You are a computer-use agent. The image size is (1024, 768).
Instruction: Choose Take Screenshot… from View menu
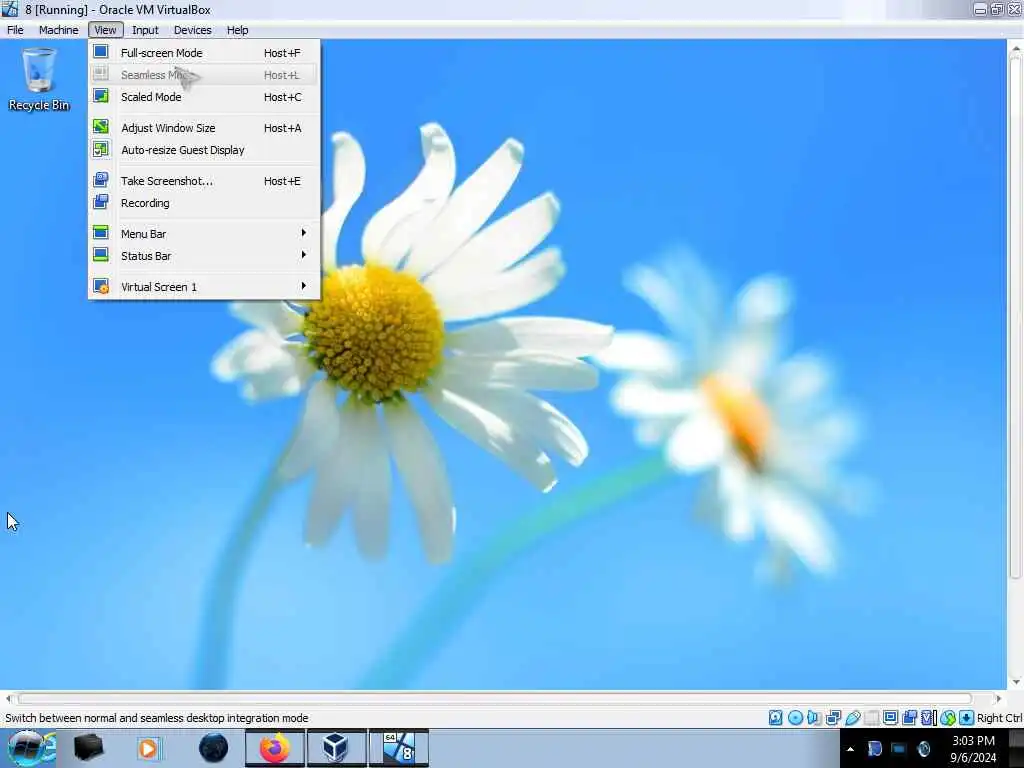click(x=204, y=181)
